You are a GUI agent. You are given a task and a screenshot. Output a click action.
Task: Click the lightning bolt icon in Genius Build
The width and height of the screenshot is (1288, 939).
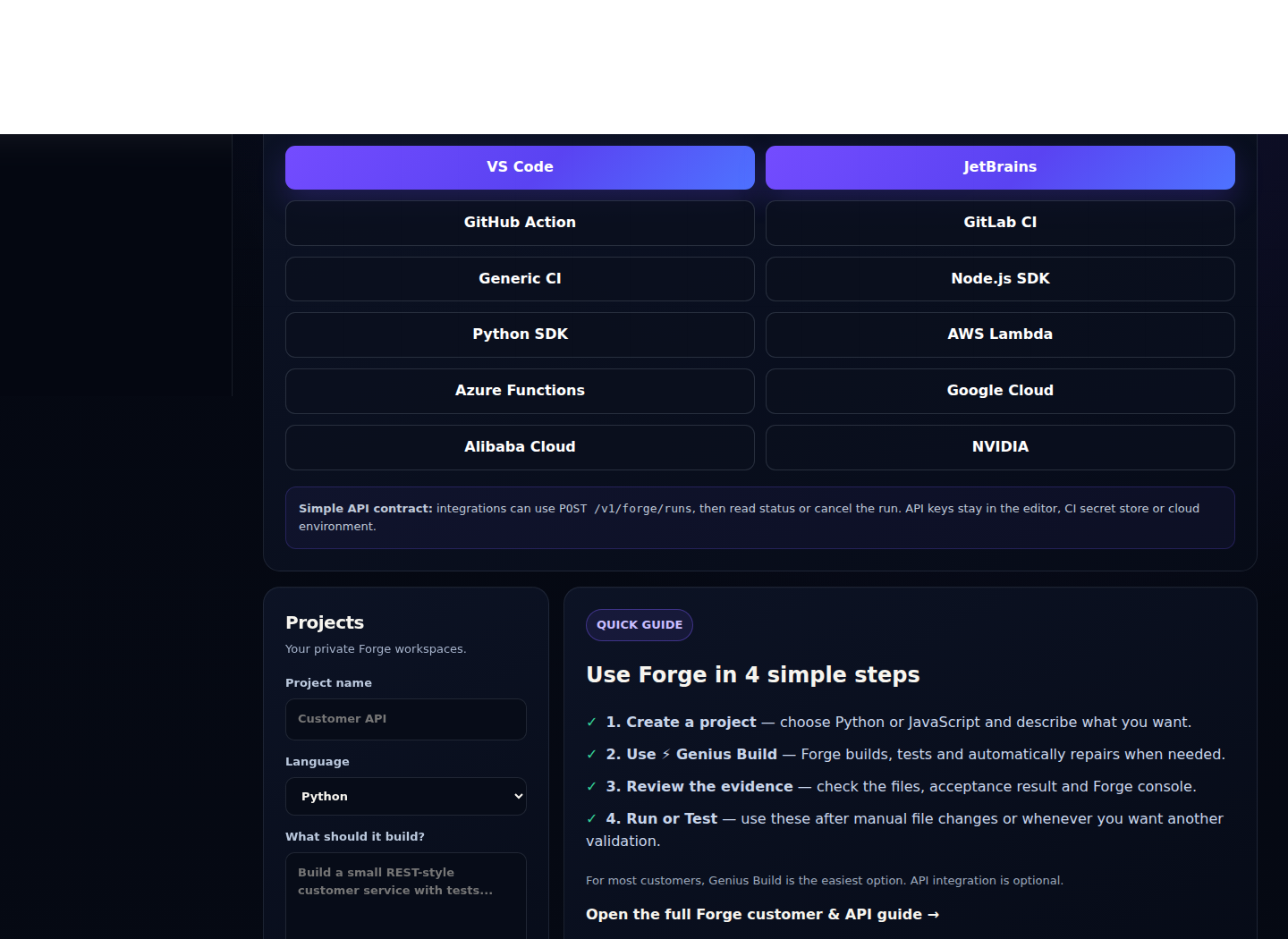pos(666,754)
